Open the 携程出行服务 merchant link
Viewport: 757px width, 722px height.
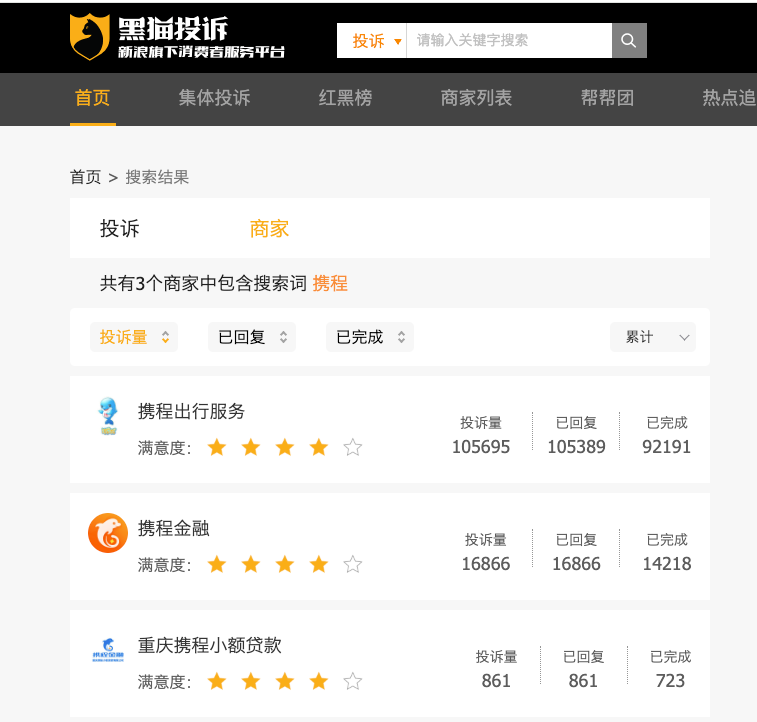191,411
